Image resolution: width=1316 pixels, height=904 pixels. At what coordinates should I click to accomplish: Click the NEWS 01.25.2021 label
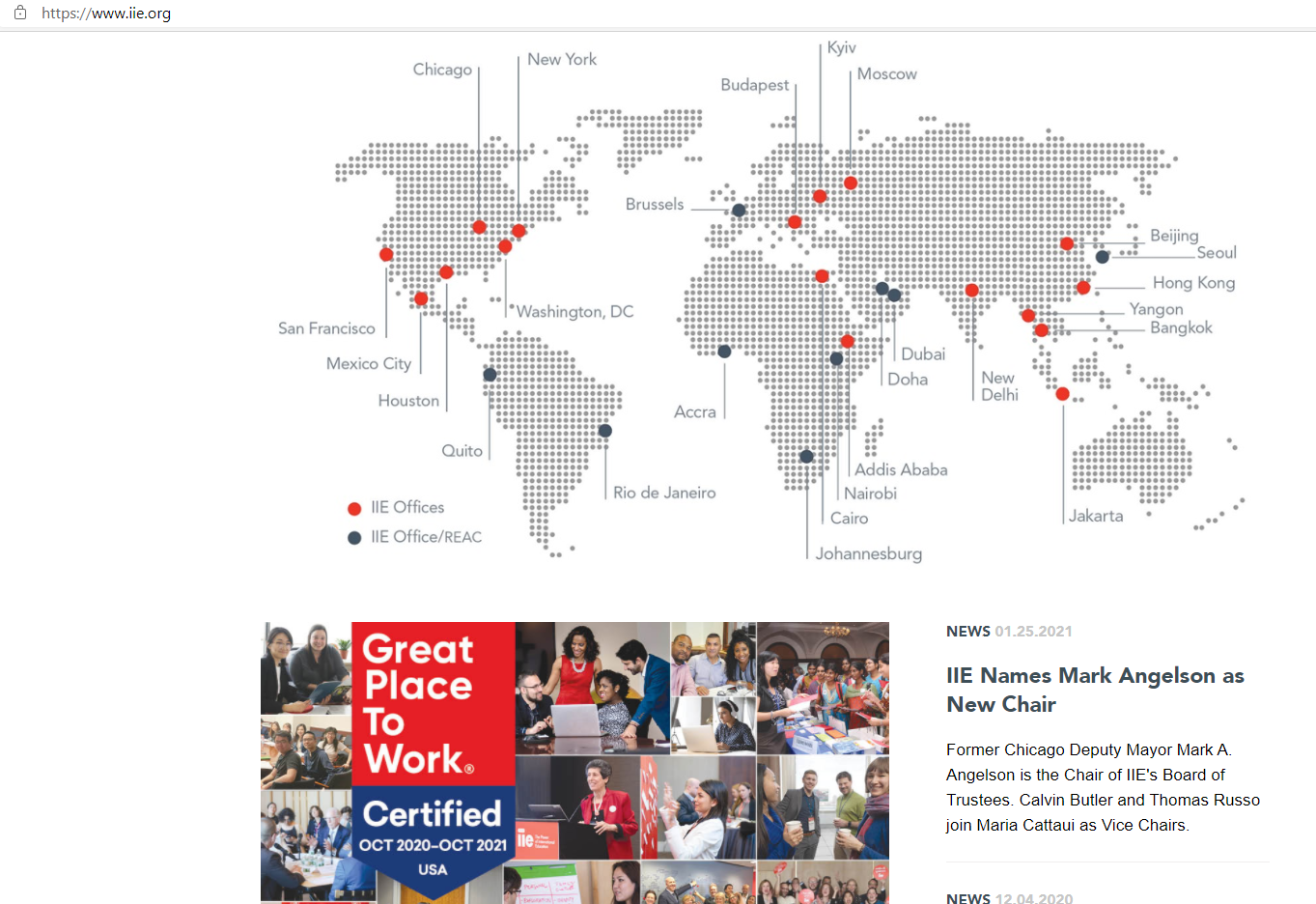point(1009,631)
